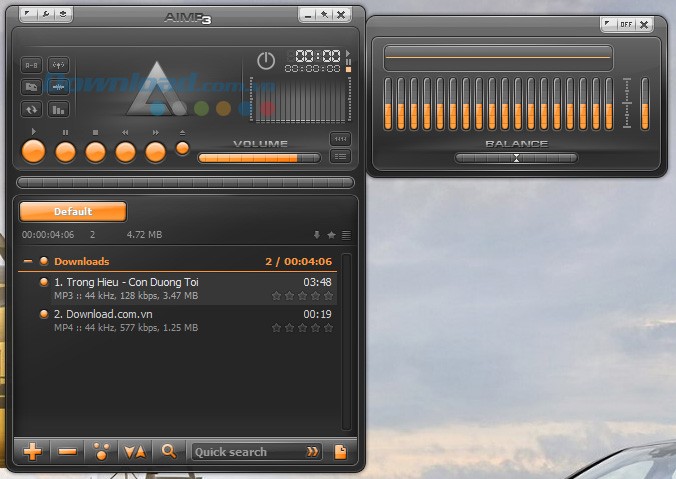Open the sorting arrows icon in playlist toolbar

coord(134,451)
